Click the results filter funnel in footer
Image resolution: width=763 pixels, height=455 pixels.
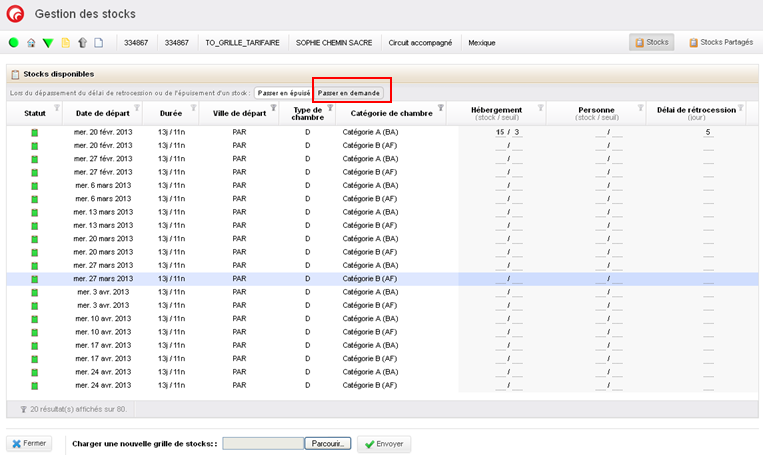tap(23, 409)
